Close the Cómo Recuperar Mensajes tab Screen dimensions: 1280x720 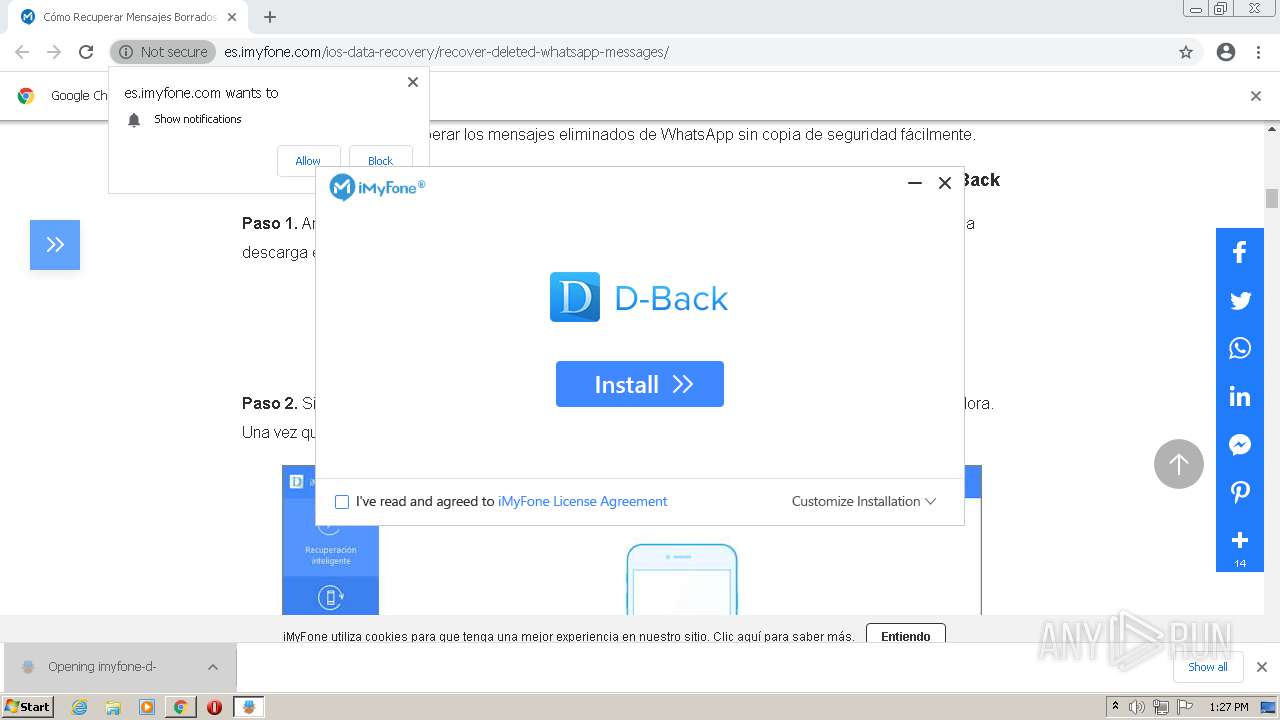(x=232, y=17)
